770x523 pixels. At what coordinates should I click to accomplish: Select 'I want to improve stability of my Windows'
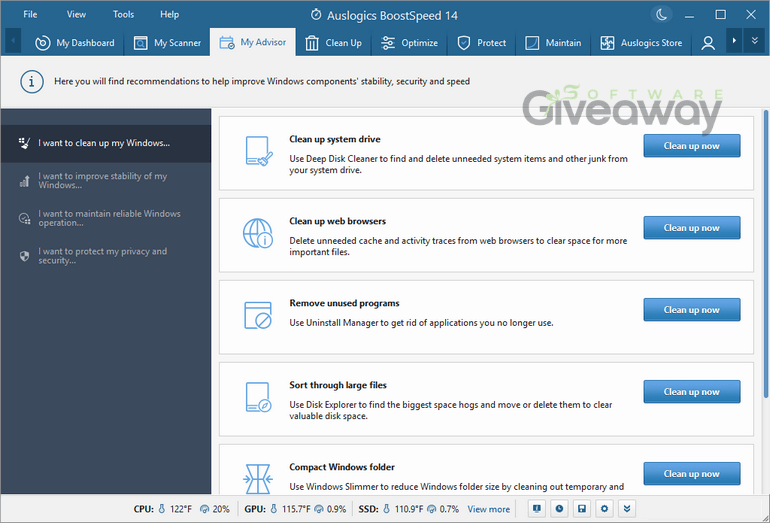[x=106, y=180]
